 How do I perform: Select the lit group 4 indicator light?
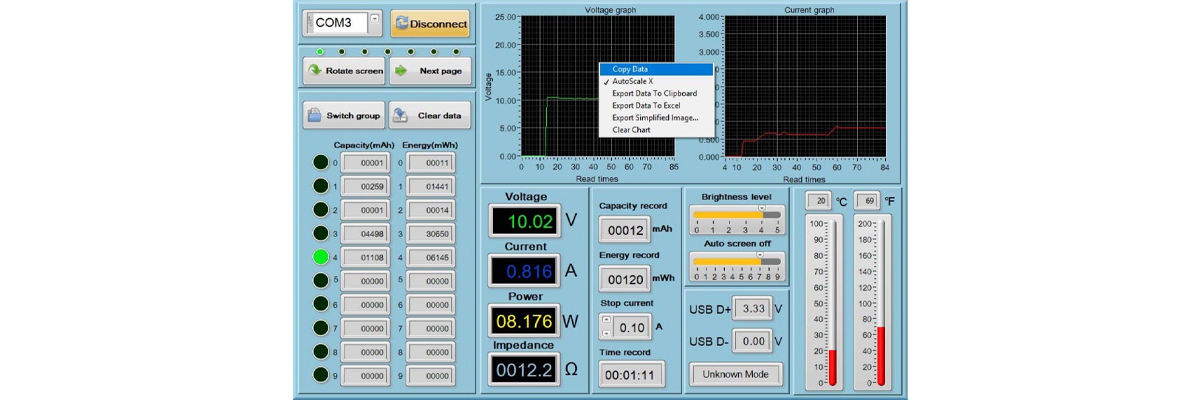coord(321,257)
